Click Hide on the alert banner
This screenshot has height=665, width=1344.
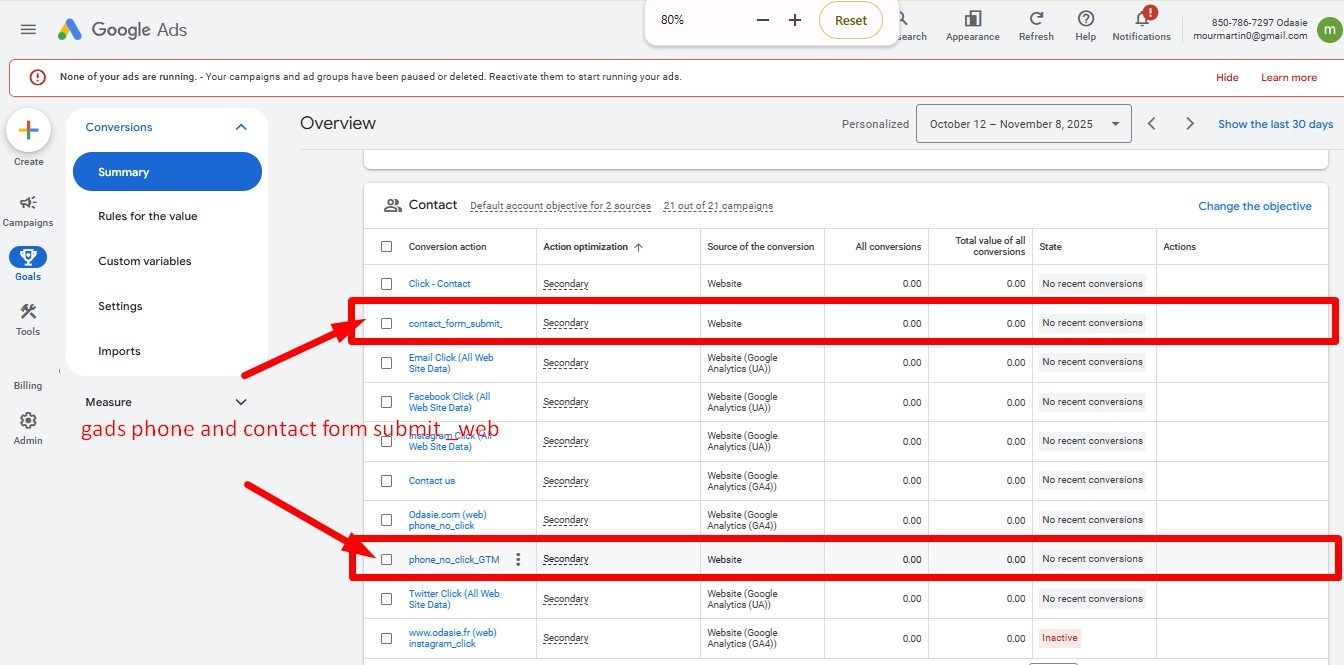(x=1227, y=77)
